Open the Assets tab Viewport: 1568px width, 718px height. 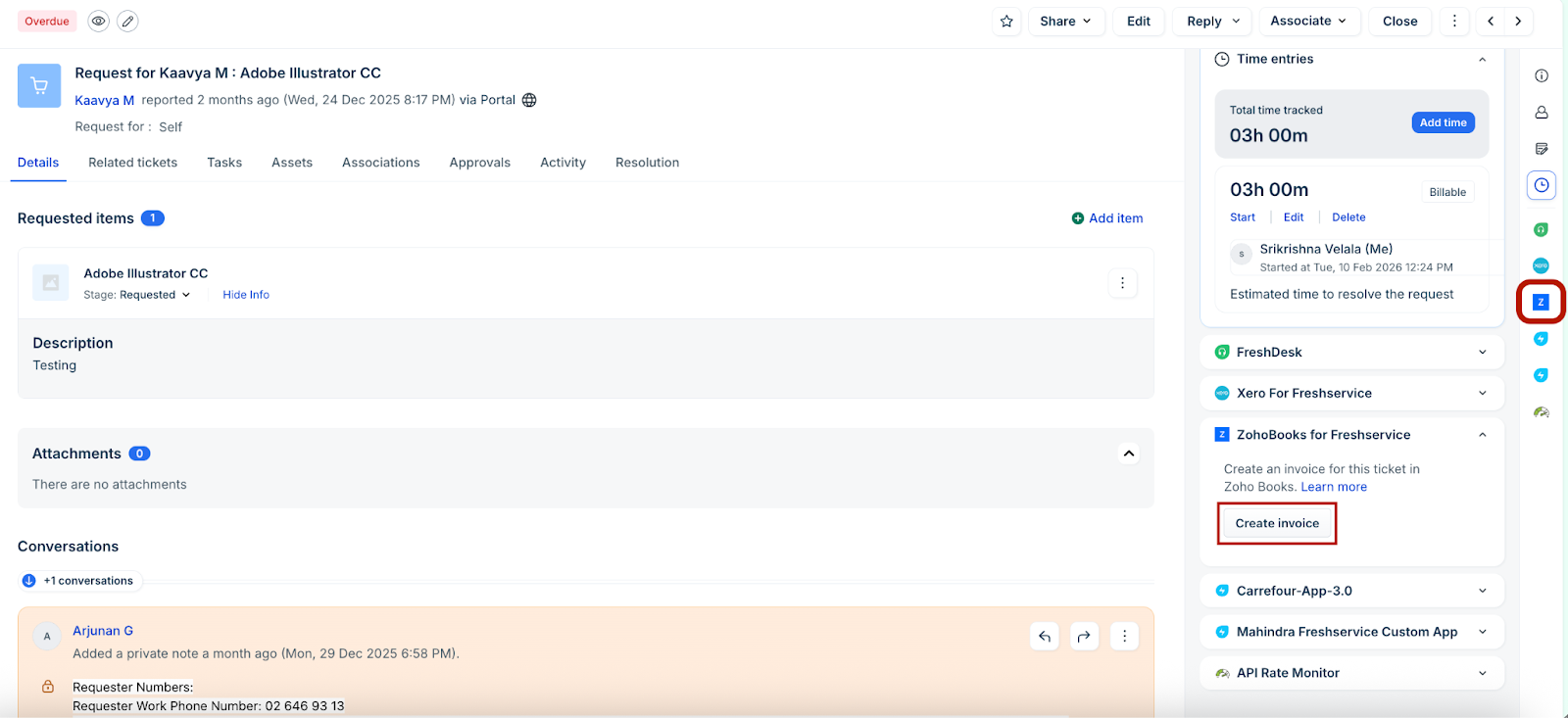coord(292,163)
